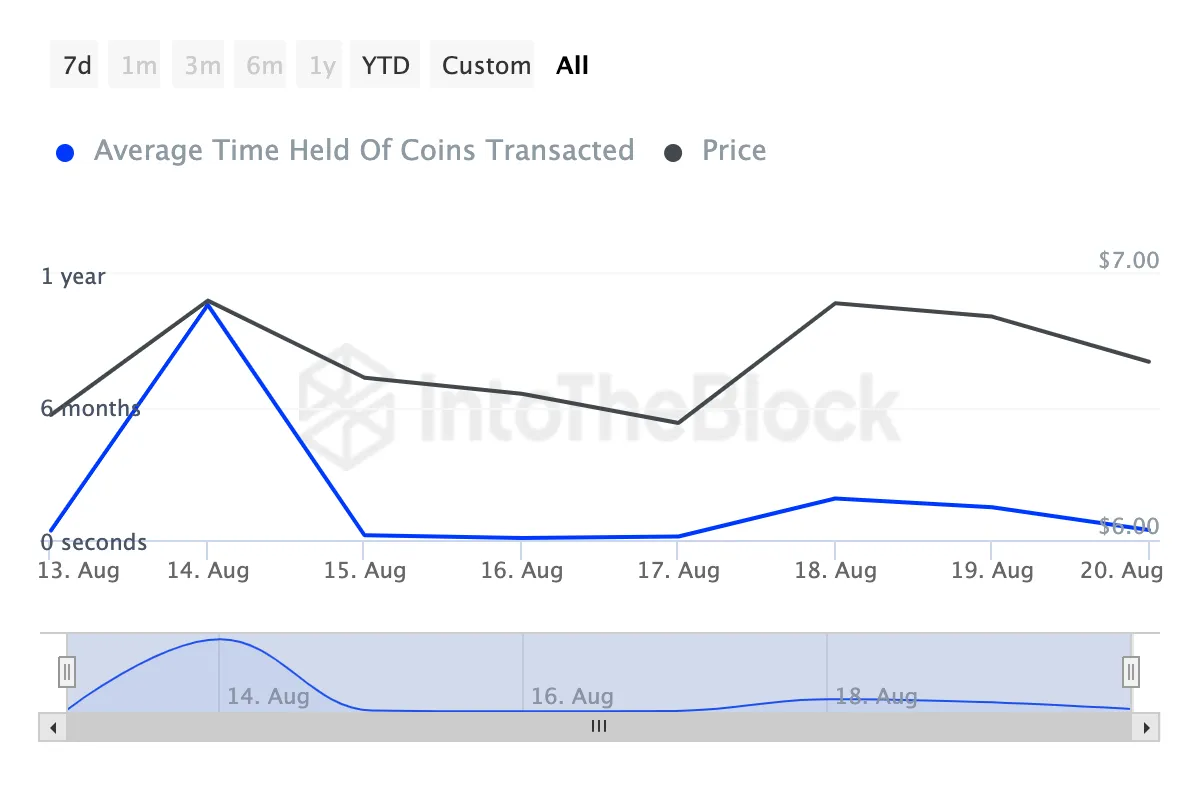Choose the 3m range option
Image resolution: width=1200 pixels, height=800 pixels.
[202, 66]
